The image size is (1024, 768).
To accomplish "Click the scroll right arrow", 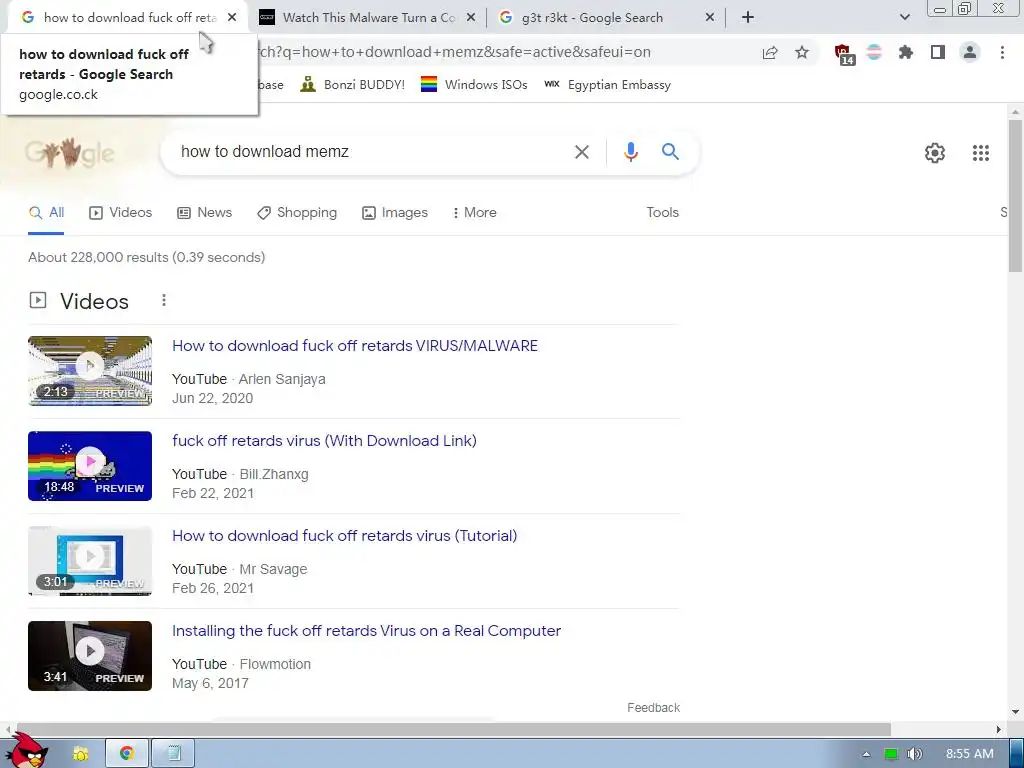I will click(999, 729).
